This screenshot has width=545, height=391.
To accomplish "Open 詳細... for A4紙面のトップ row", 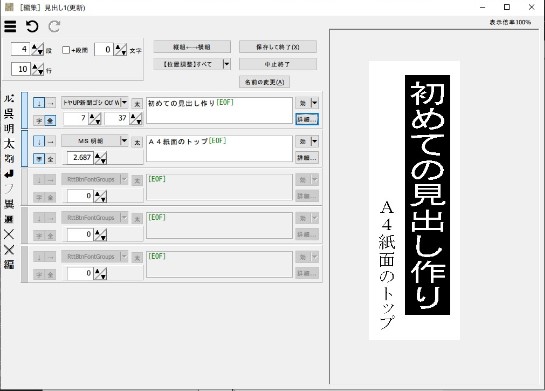I will click(x=307, y=158).
